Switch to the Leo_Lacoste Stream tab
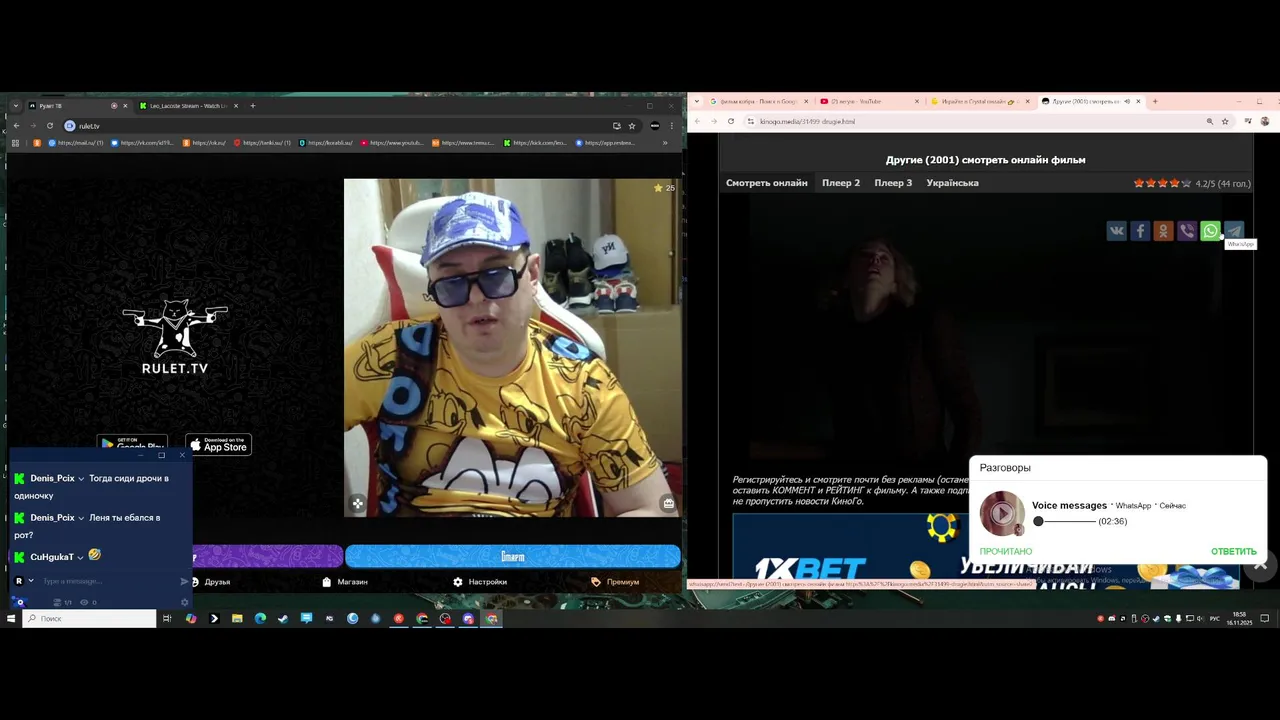Image resolution: width=1280 pixels, height=720 pixels. (x=187, y=106)
